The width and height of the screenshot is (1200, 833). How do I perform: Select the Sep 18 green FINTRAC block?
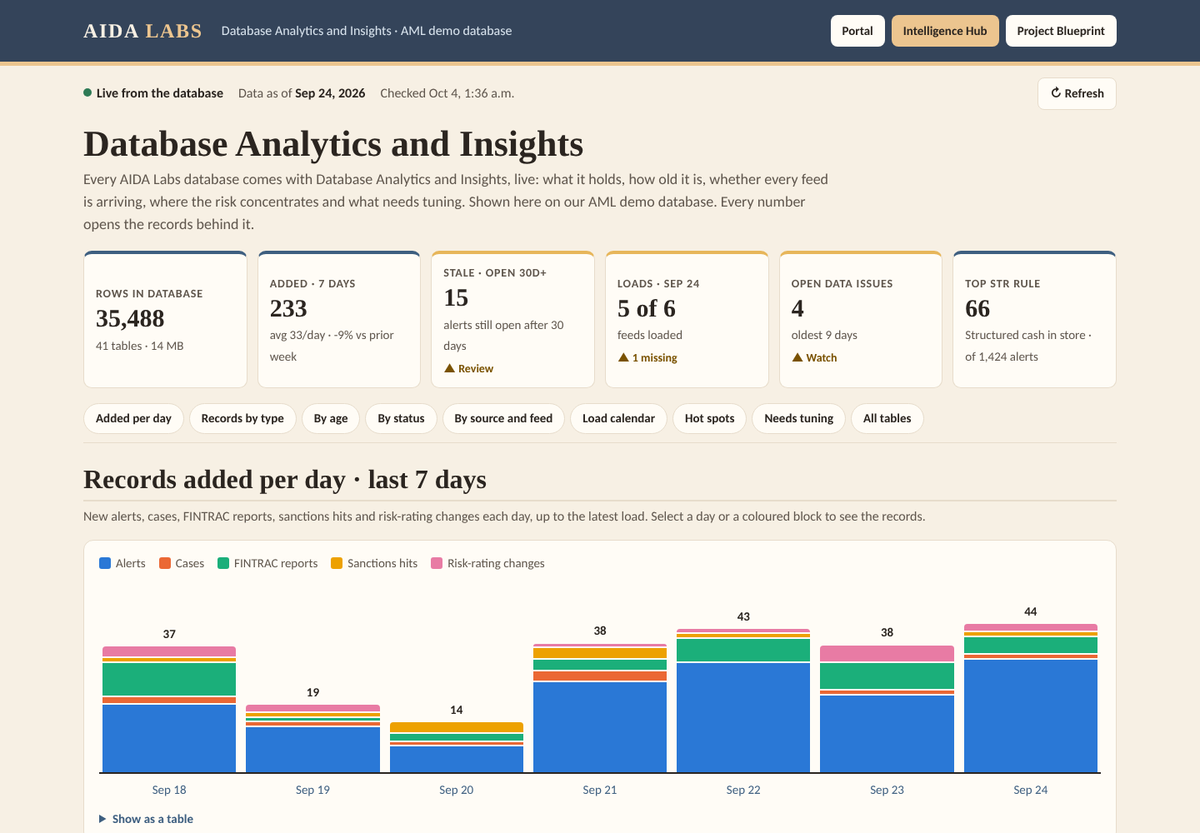[x=169, y=679]
